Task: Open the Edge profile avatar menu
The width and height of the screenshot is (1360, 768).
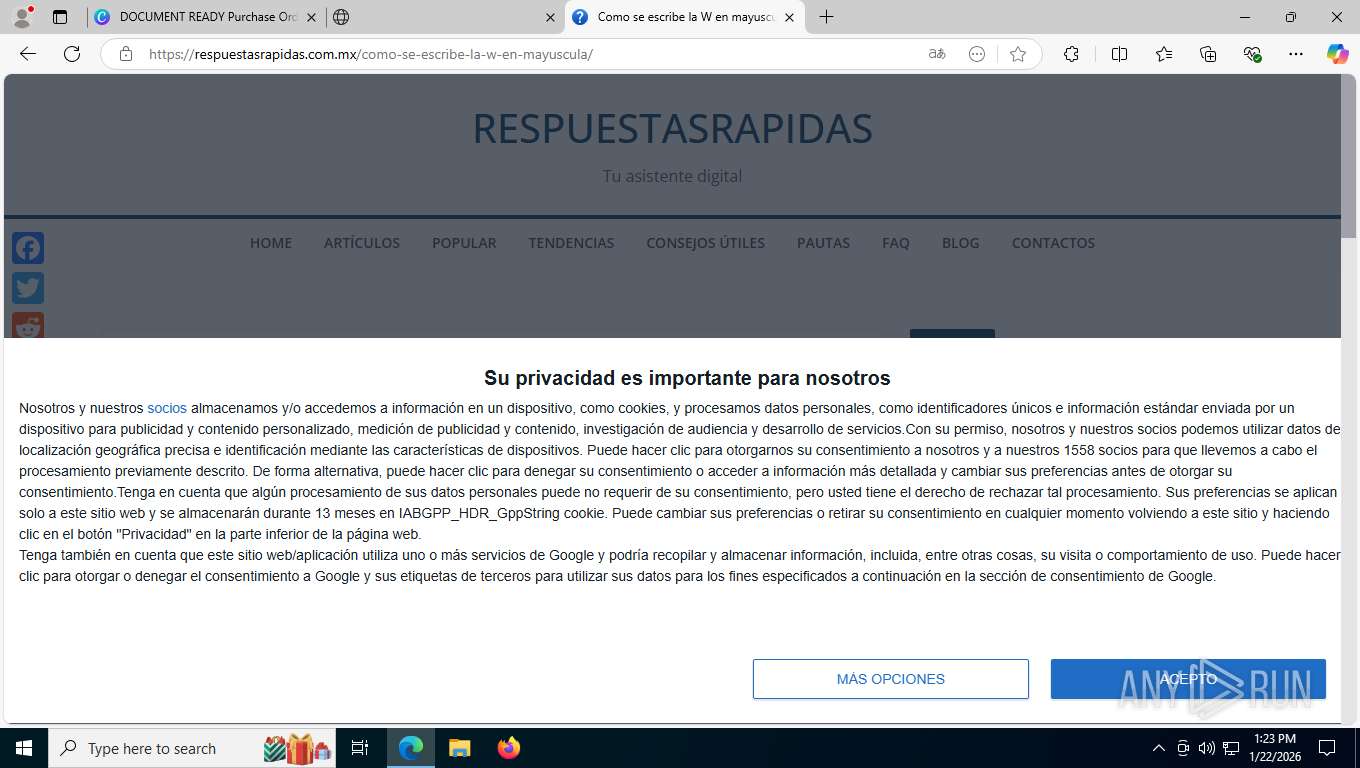Action: coord(22,17)
